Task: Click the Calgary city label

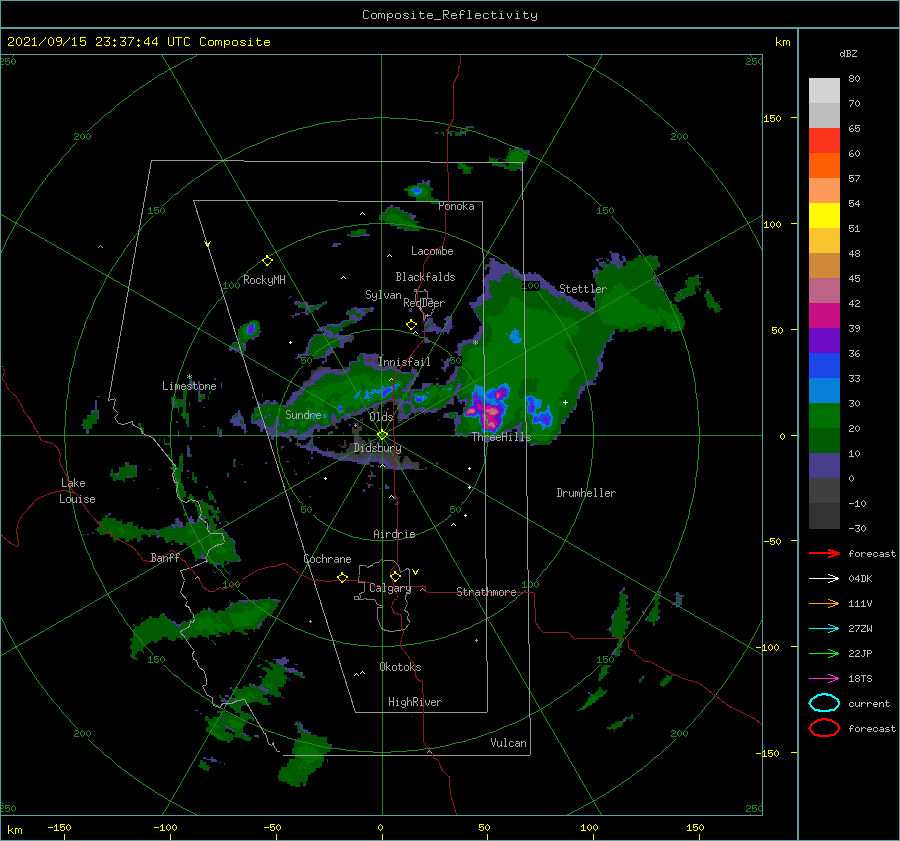Action: 390,588
